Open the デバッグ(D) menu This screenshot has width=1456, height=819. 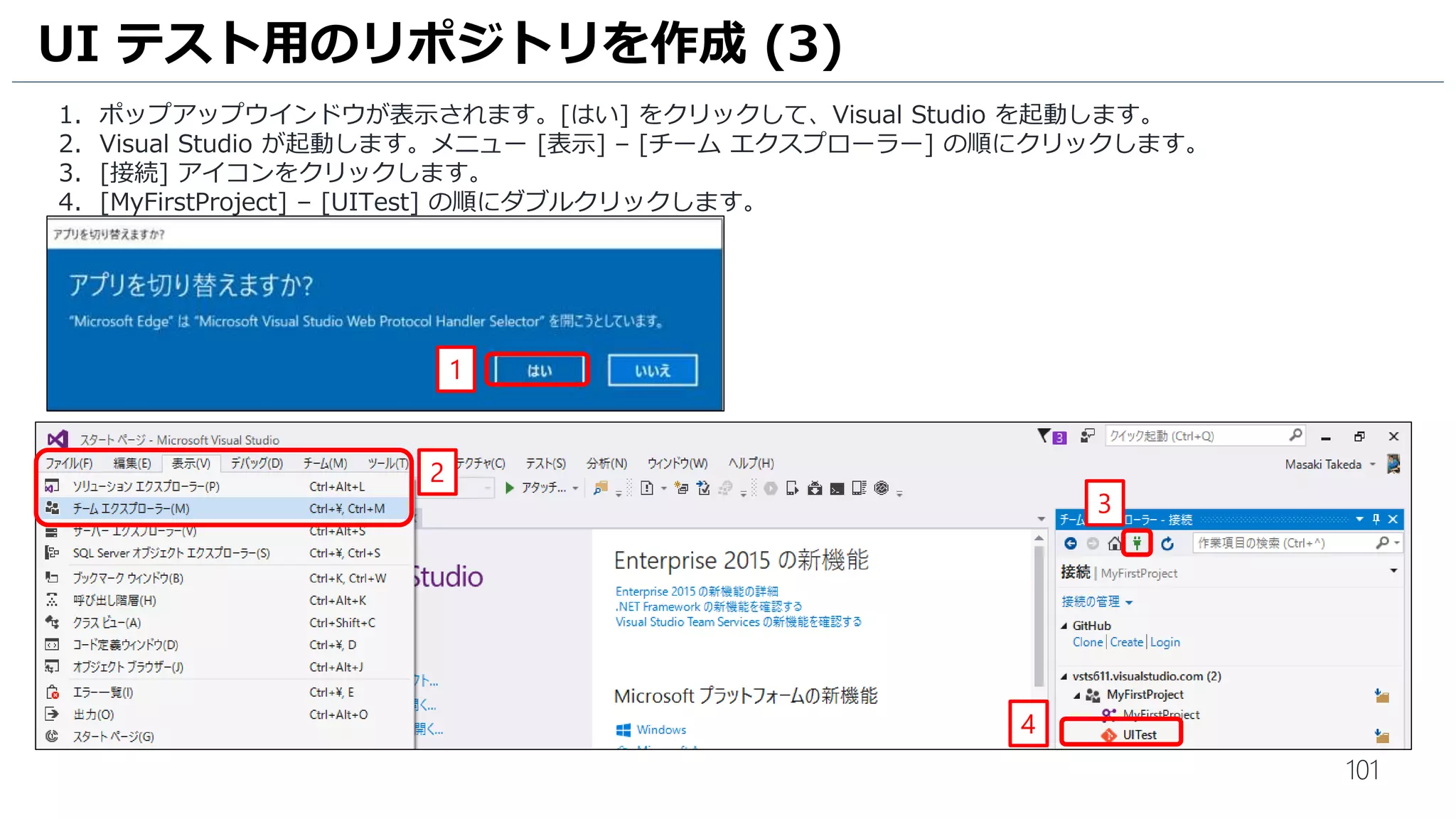click(257, 464)
